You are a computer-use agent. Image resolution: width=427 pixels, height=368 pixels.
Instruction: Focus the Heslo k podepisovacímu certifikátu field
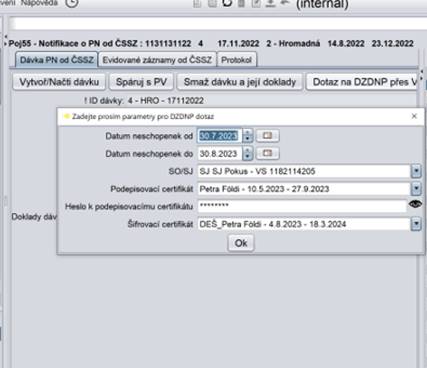click(x=302, y=206)
